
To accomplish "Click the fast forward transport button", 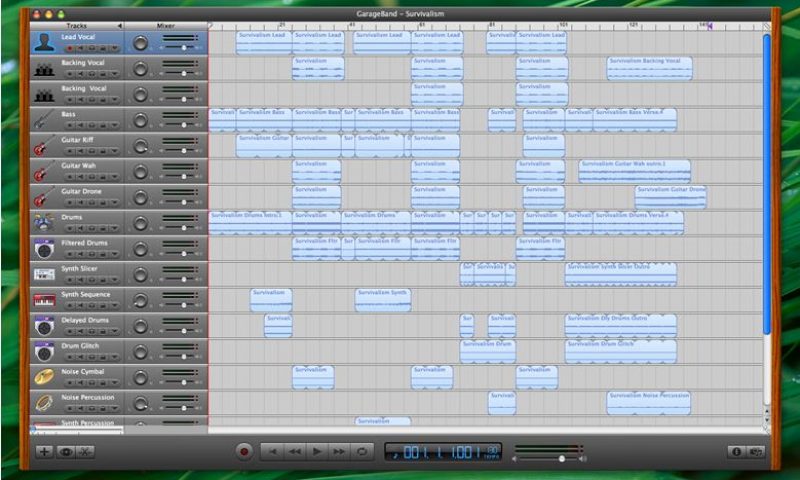I will coord(339,451).
